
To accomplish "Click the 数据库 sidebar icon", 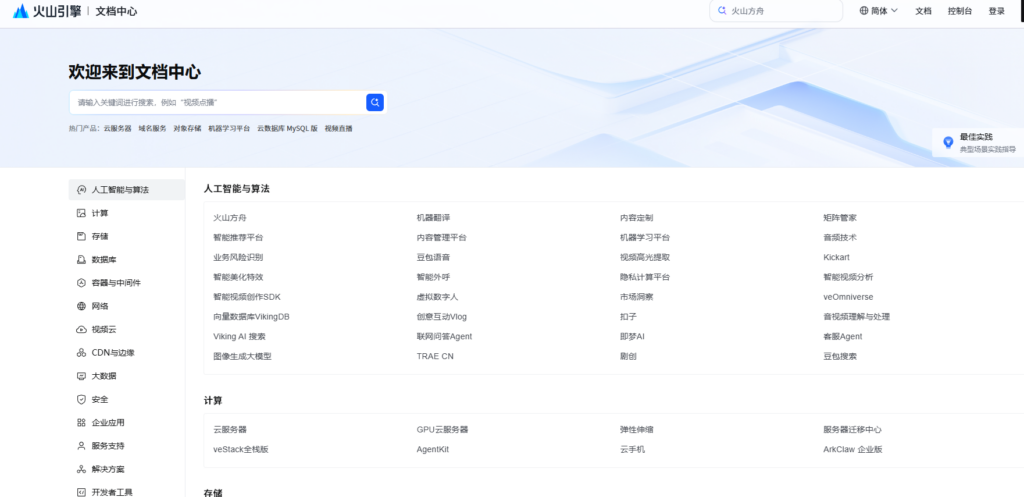I will [81, 259].
